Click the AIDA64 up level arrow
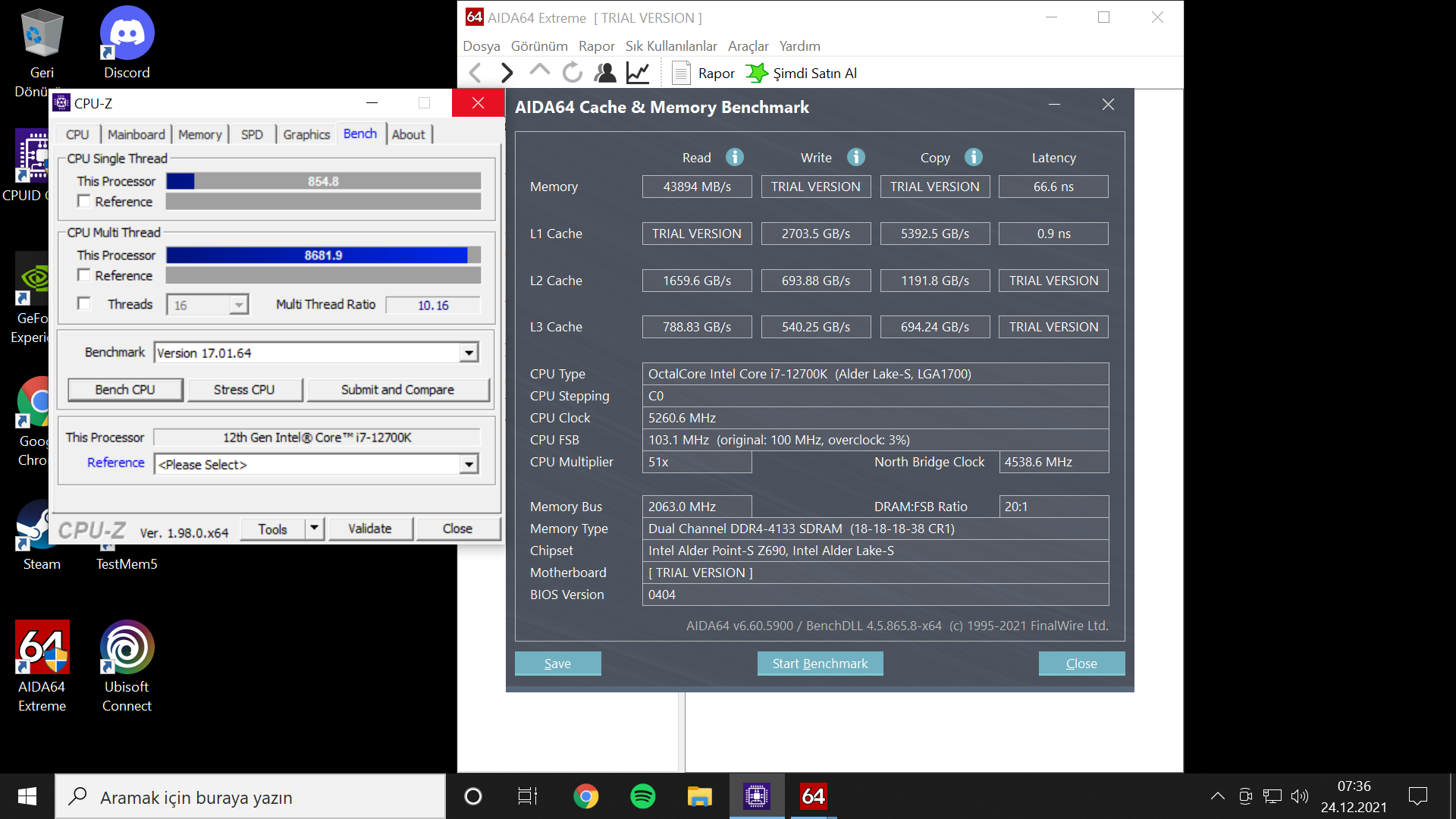Viewport: 1456px width, 819px height. coord(539,71)
